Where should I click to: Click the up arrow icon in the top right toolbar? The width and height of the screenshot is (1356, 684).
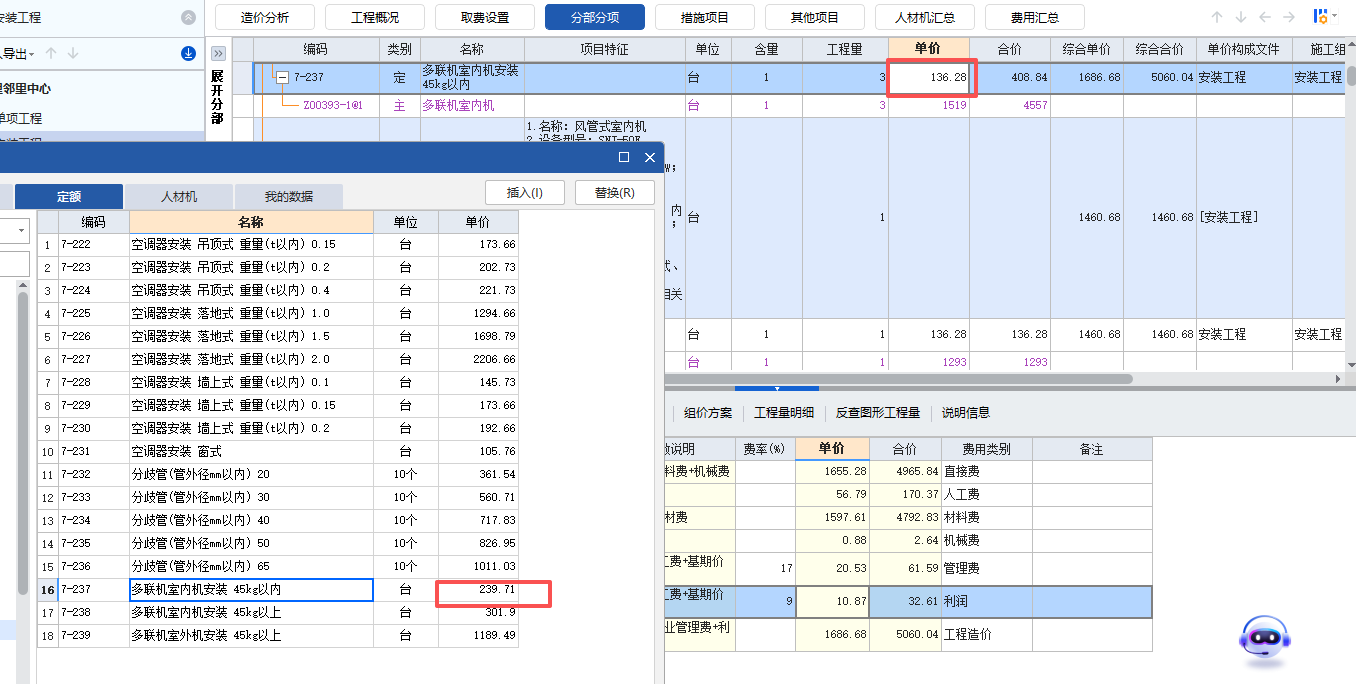(x=1217, y=17)
